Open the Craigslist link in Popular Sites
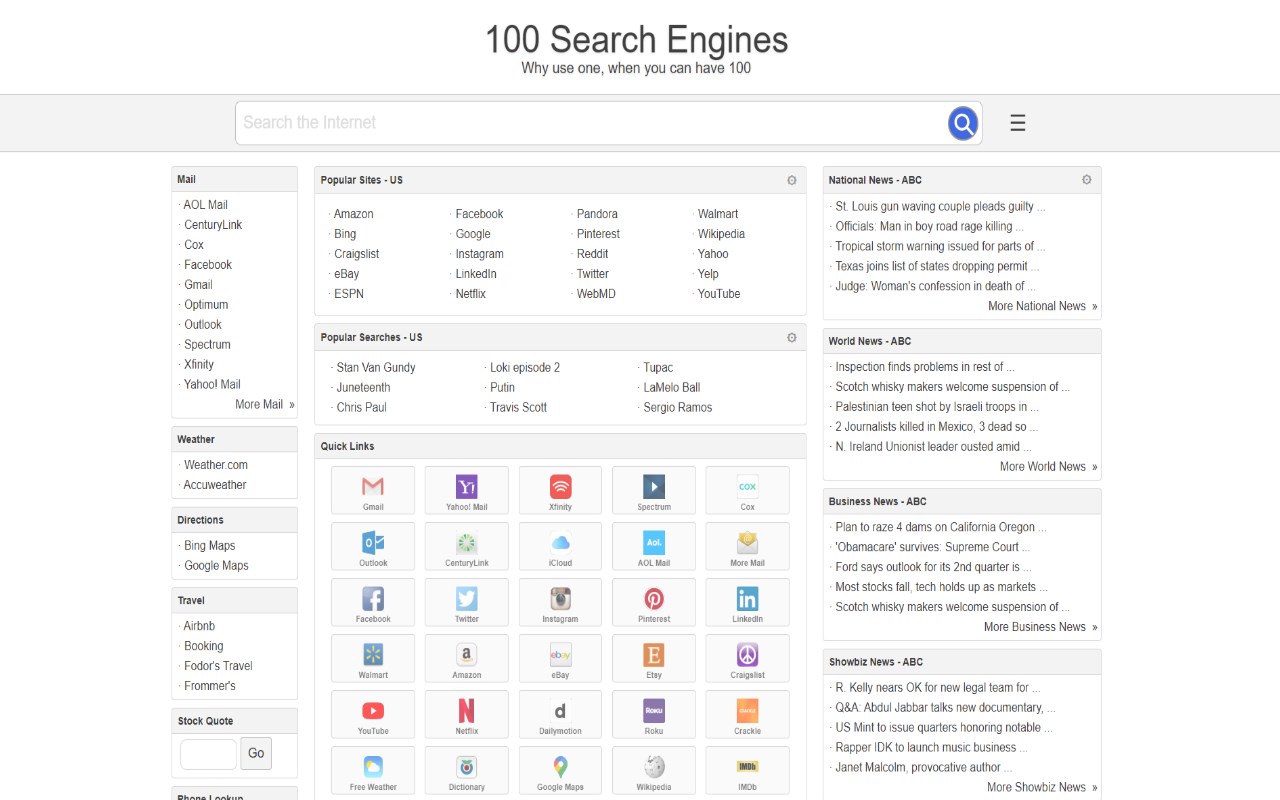 pyautogui.click(x=357, y=254)
